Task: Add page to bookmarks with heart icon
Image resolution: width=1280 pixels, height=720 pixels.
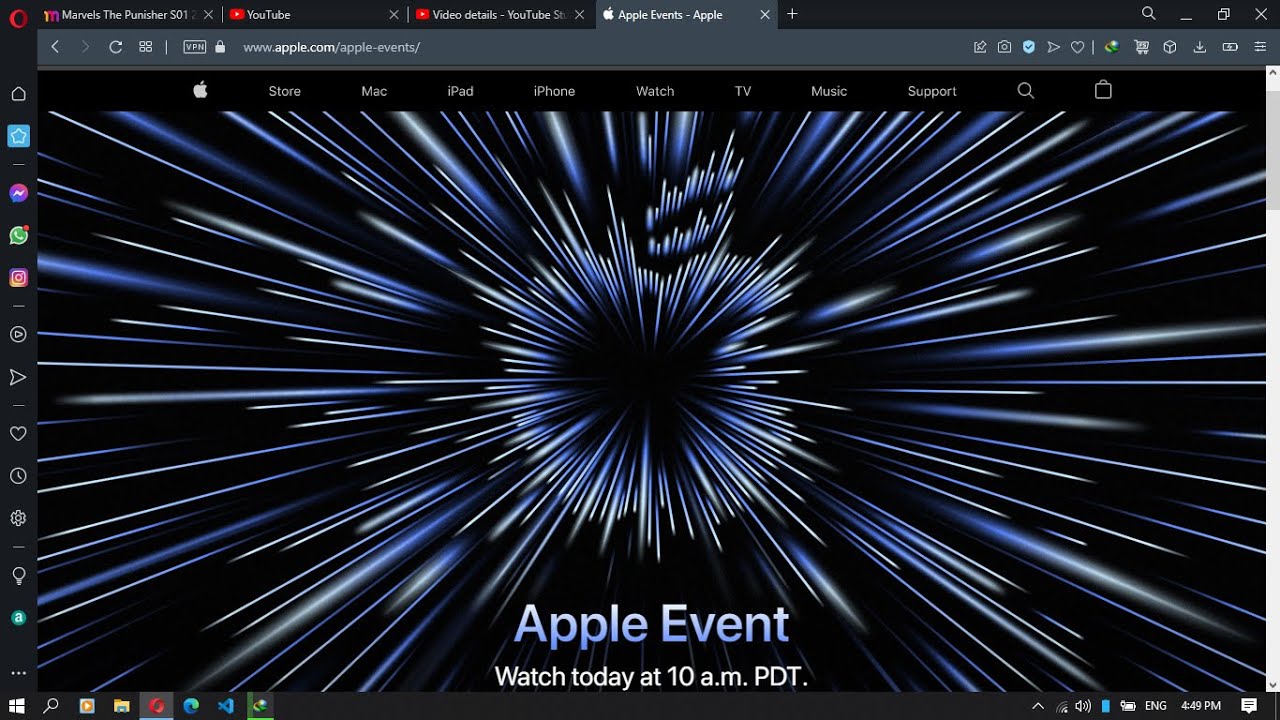Action: 1077,47
